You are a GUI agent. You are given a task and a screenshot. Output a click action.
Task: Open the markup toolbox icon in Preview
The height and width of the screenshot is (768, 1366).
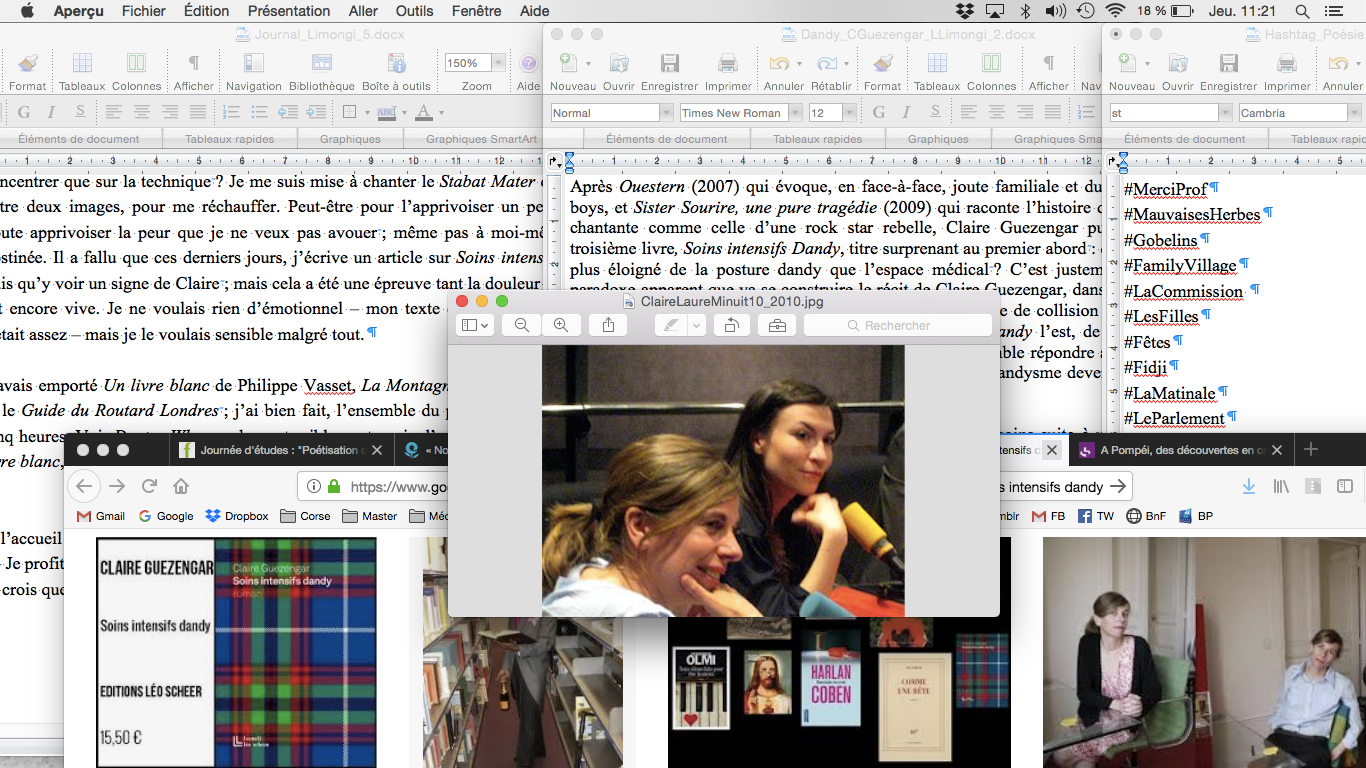click(x=777, y=325)
